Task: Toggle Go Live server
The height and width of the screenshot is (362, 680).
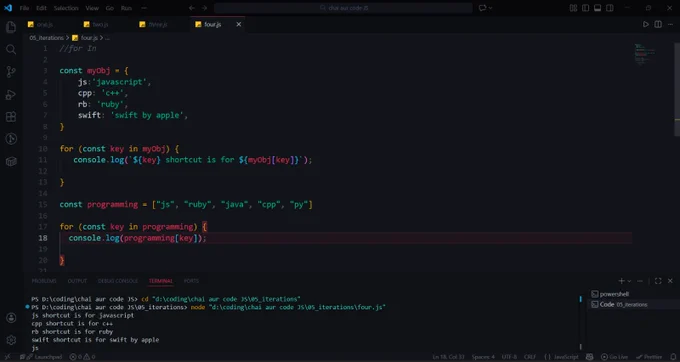Action: pyautogui.click(x=615, y=357)
